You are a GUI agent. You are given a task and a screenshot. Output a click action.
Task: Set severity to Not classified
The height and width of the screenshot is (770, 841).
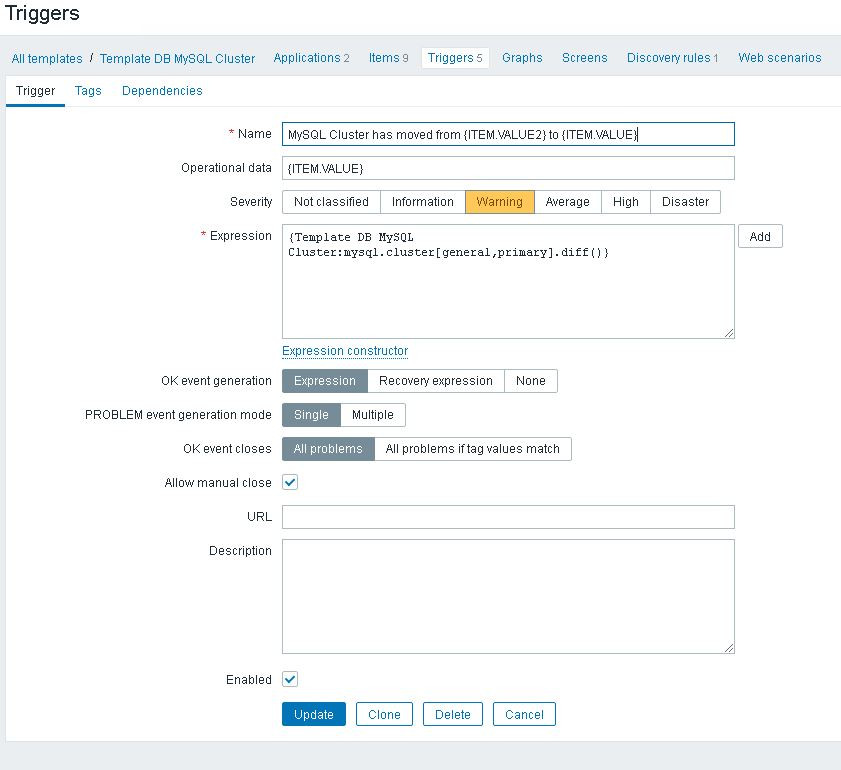click(331, 202)
